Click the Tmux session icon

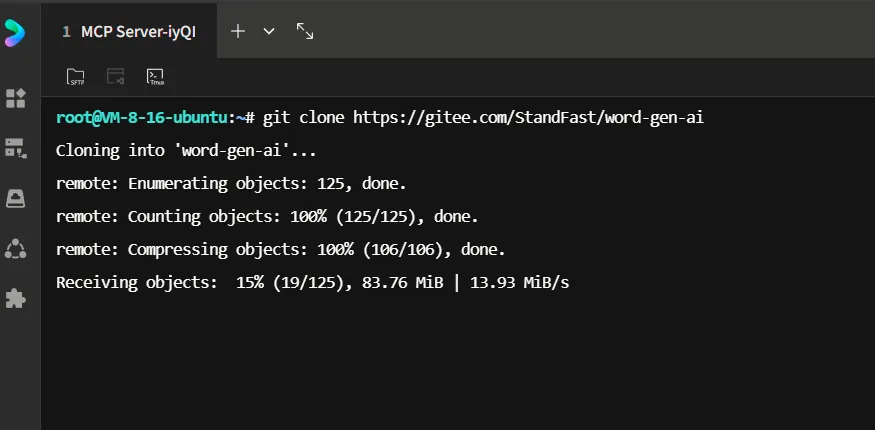(x=155, y=76)
